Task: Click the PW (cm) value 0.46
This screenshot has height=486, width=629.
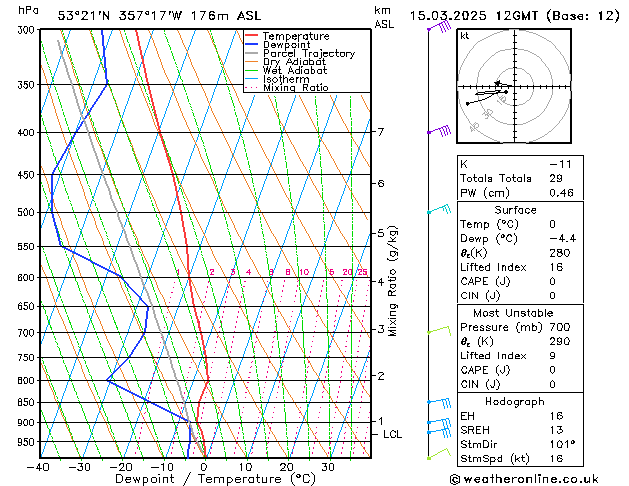Action: pos(561,193)
